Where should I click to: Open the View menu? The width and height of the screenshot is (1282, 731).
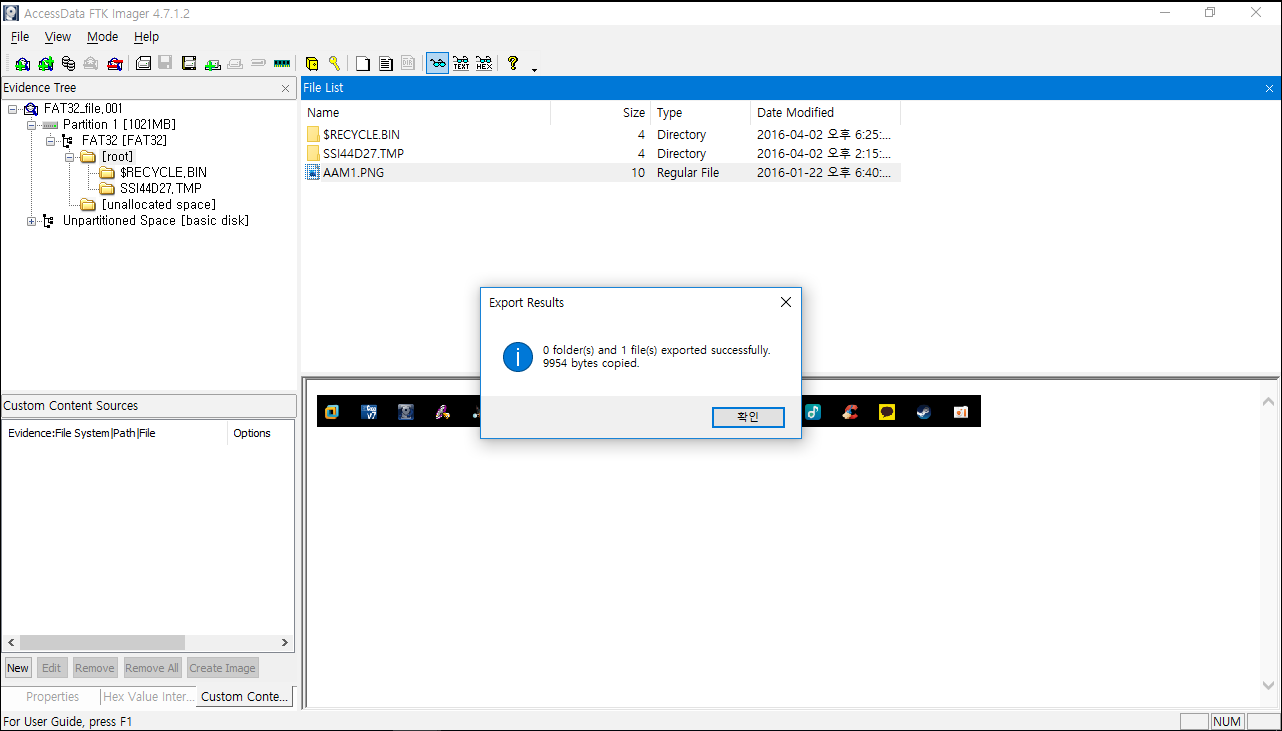pyautogui.click(x=58, y=37)
